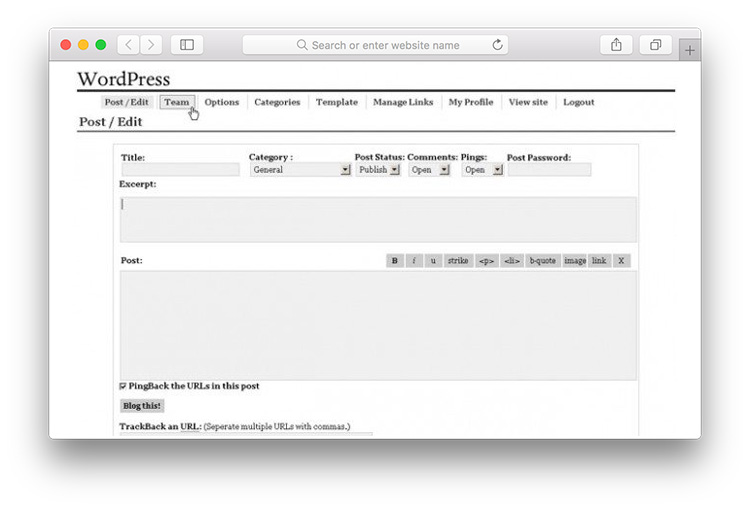
Task: Click inside the Post content text area
Action: coord(378,326)
